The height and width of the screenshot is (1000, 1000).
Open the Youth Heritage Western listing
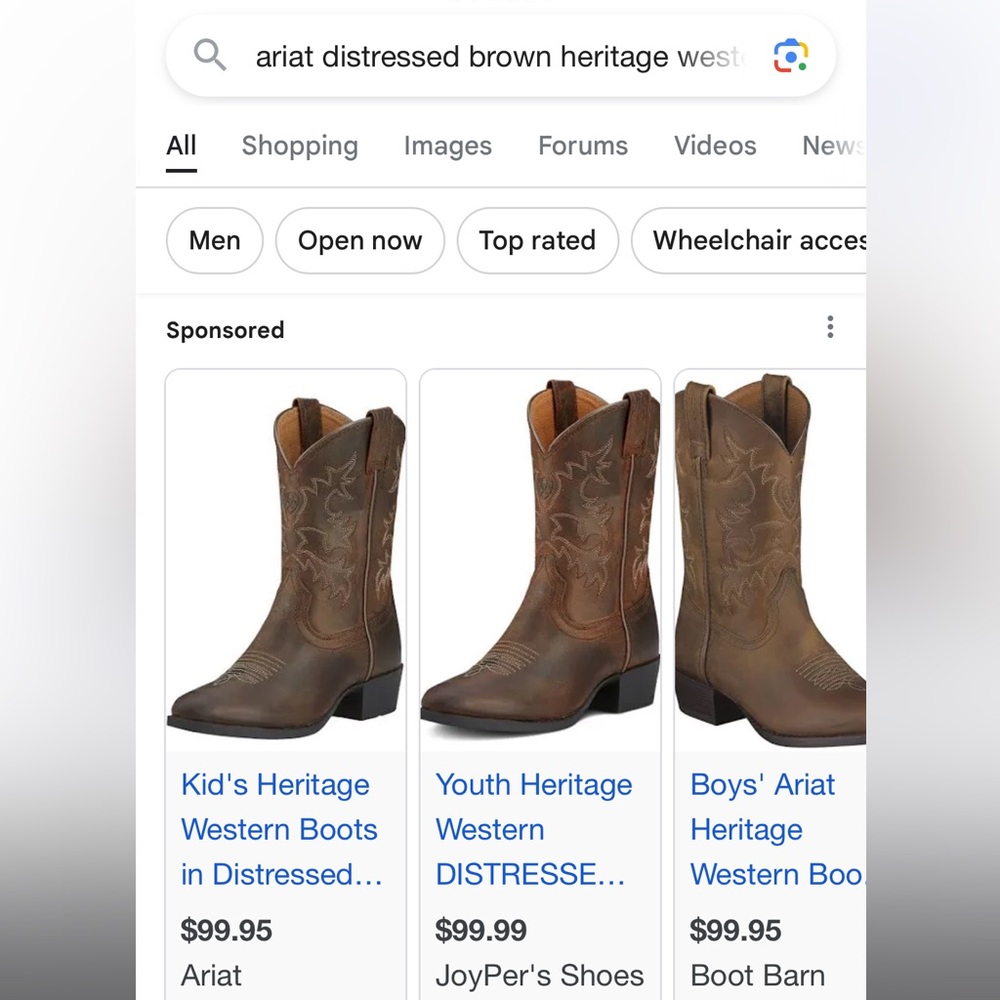533,829
